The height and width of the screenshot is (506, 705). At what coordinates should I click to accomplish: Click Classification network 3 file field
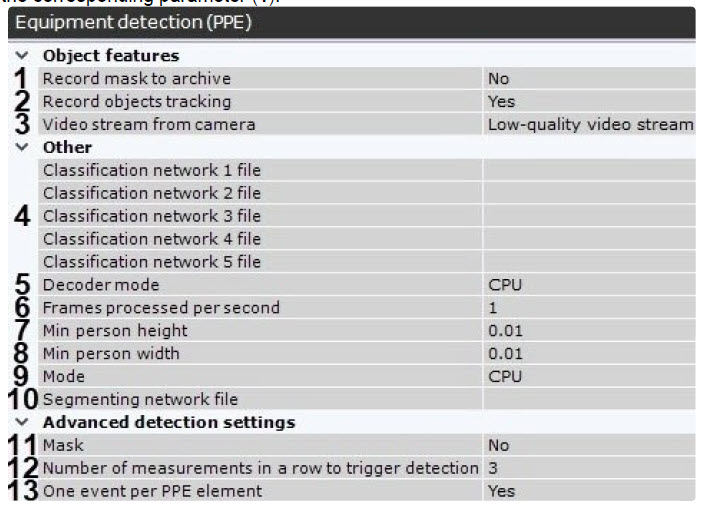click(x=588, y=216)
